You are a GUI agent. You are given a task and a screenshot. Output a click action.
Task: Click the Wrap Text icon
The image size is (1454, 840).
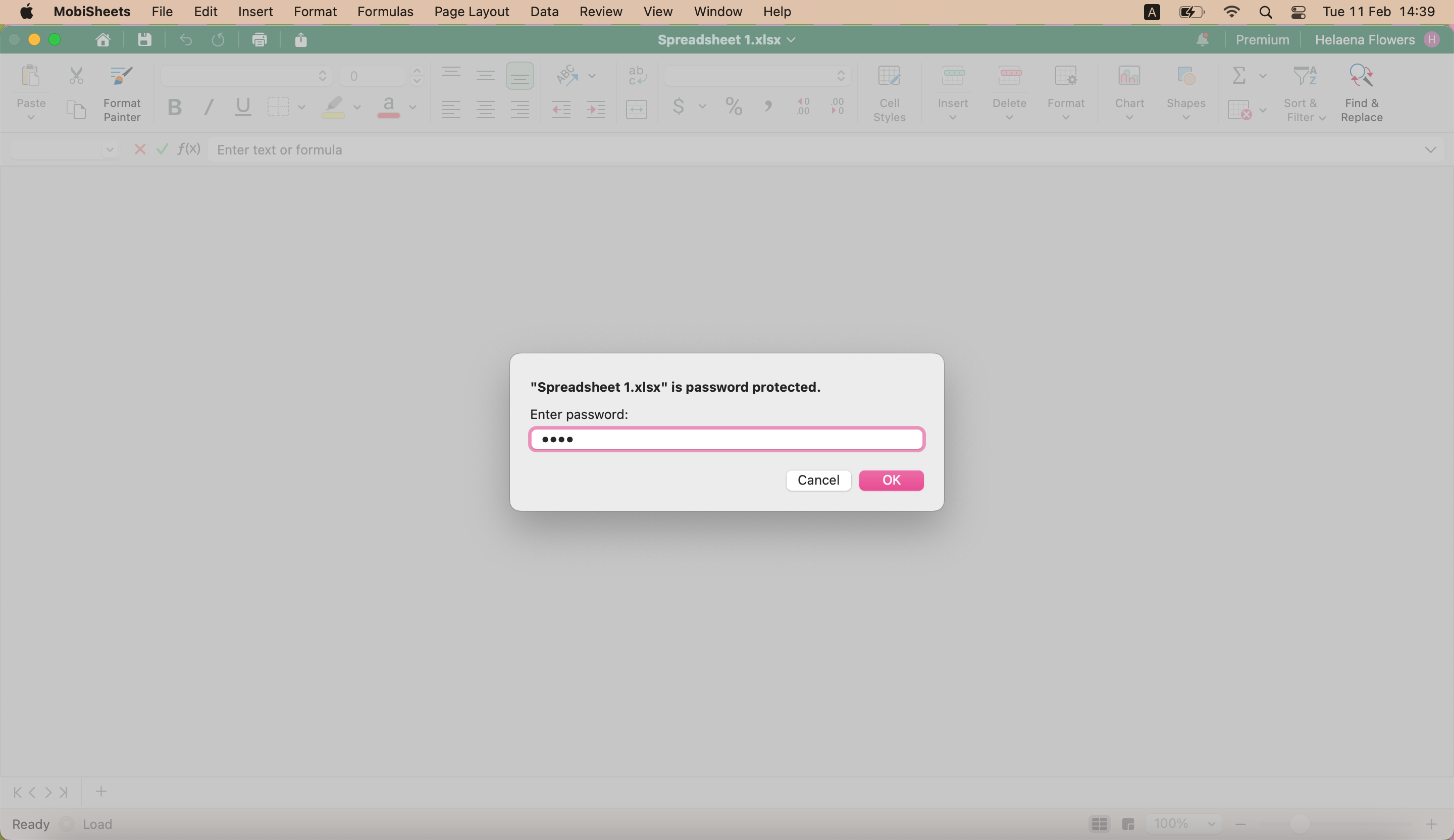(637, 76)
